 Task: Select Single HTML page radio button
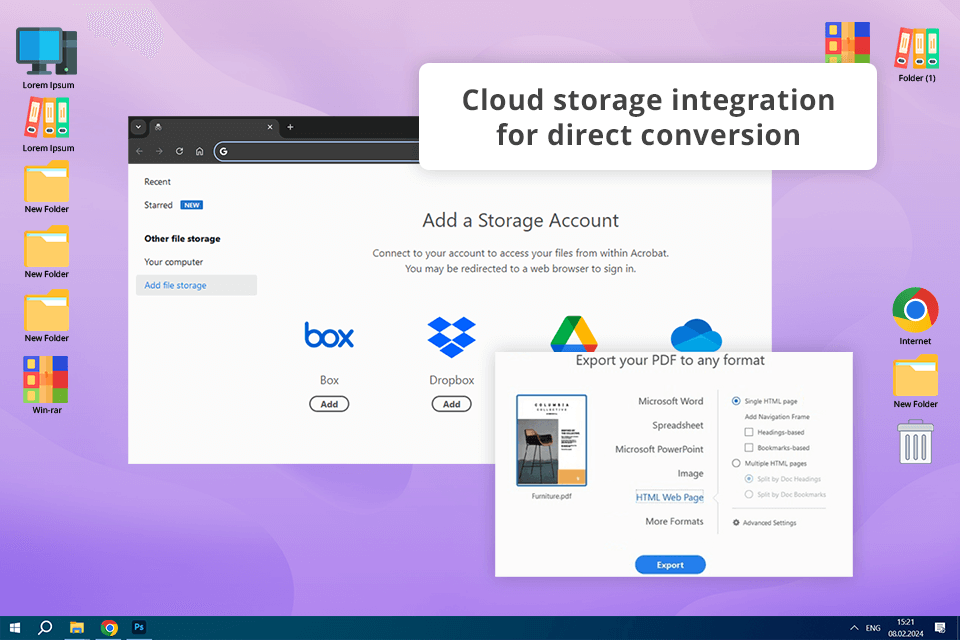click(x=736, y=401)
